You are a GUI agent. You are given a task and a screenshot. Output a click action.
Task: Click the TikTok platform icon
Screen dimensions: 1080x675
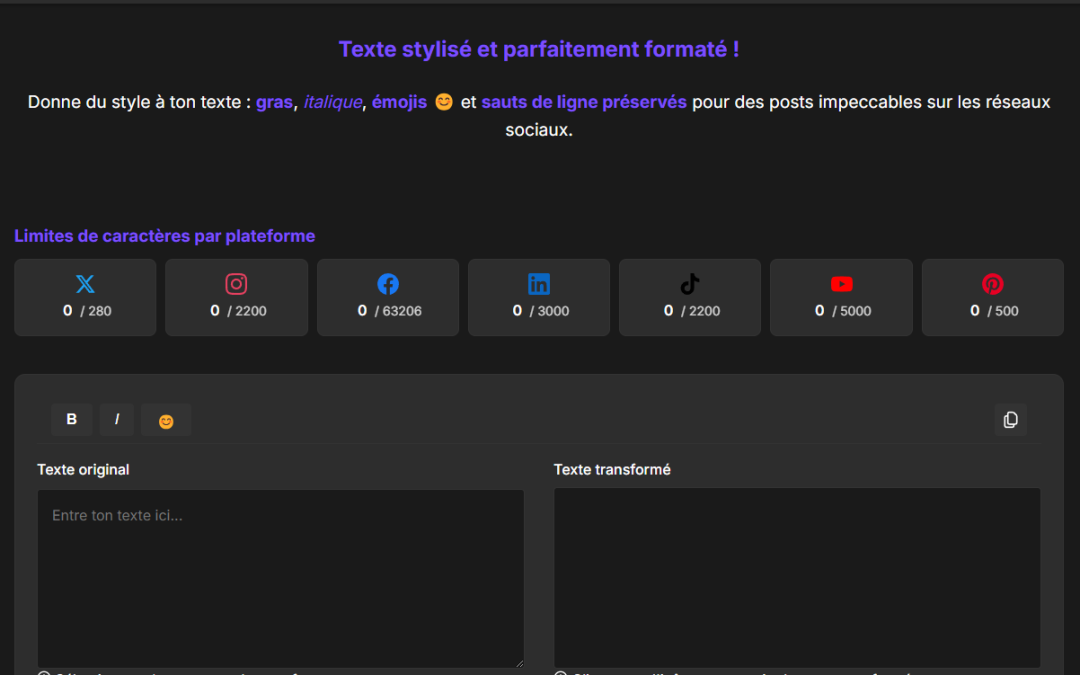click(x=690, y=284)
